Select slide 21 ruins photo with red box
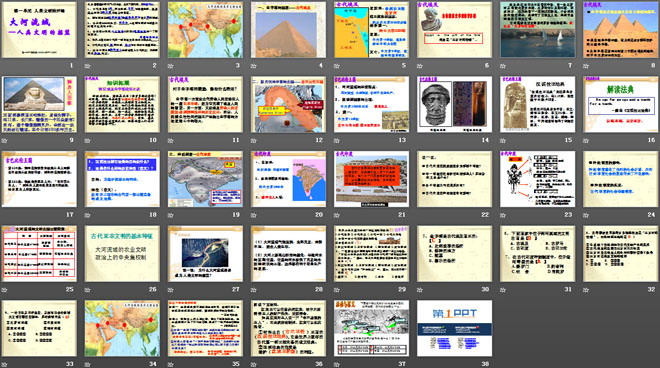The width and height of the screenshot is (660, 368). click(x=372, y=179)
